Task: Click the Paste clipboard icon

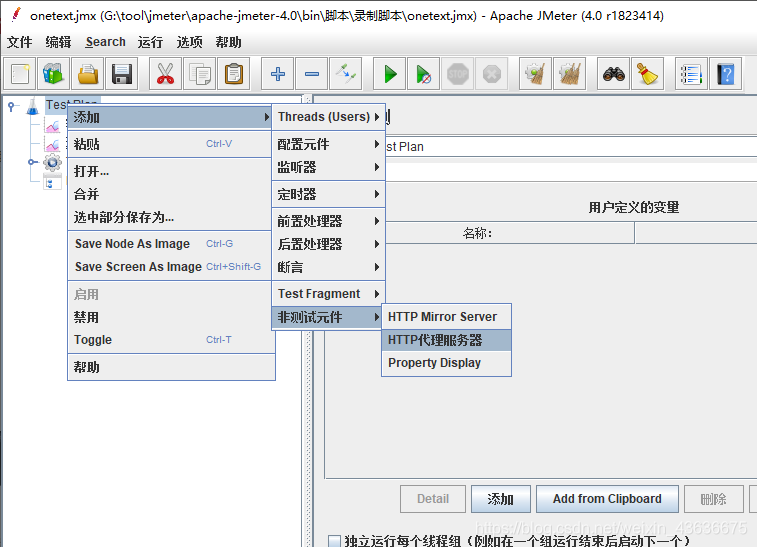Action: (234, 74)
